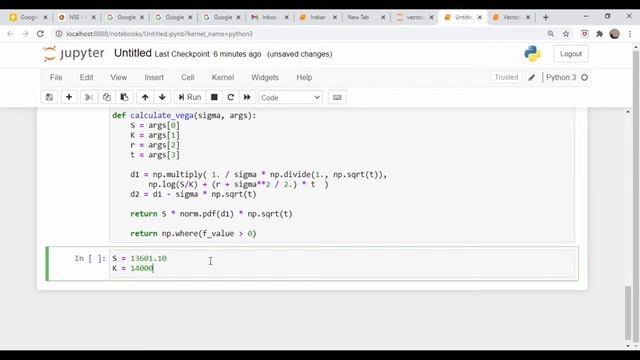Open the Cell menu

pos(188,78)
